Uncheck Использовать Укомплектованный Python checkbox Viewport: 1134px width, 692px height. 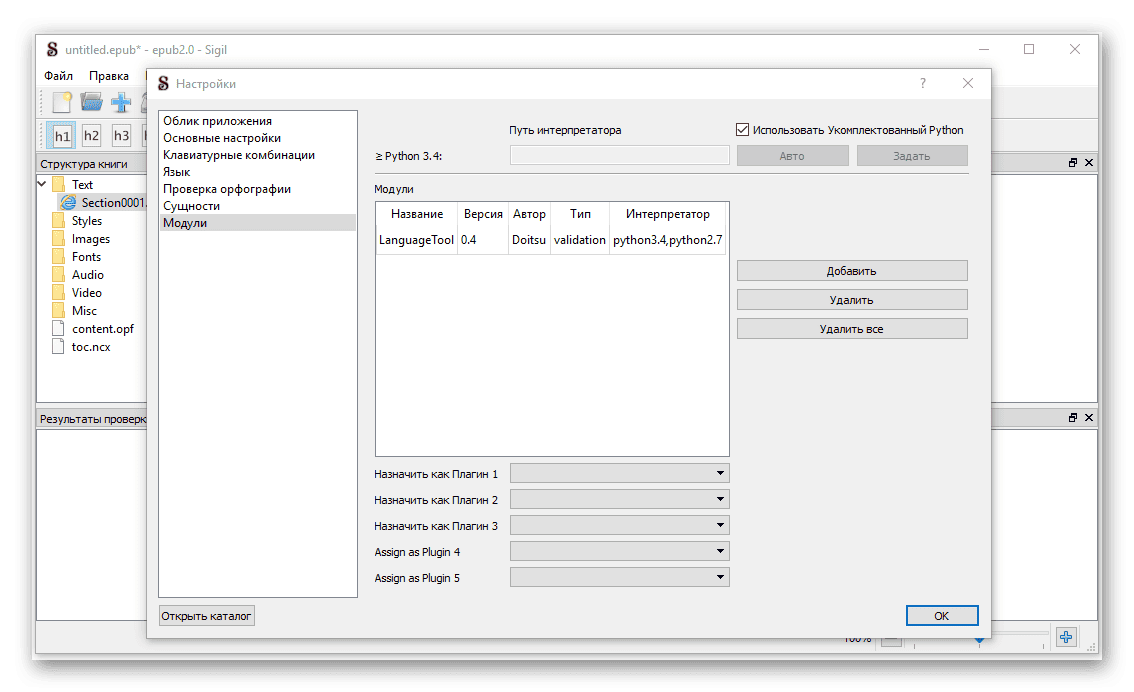point(742,129)
